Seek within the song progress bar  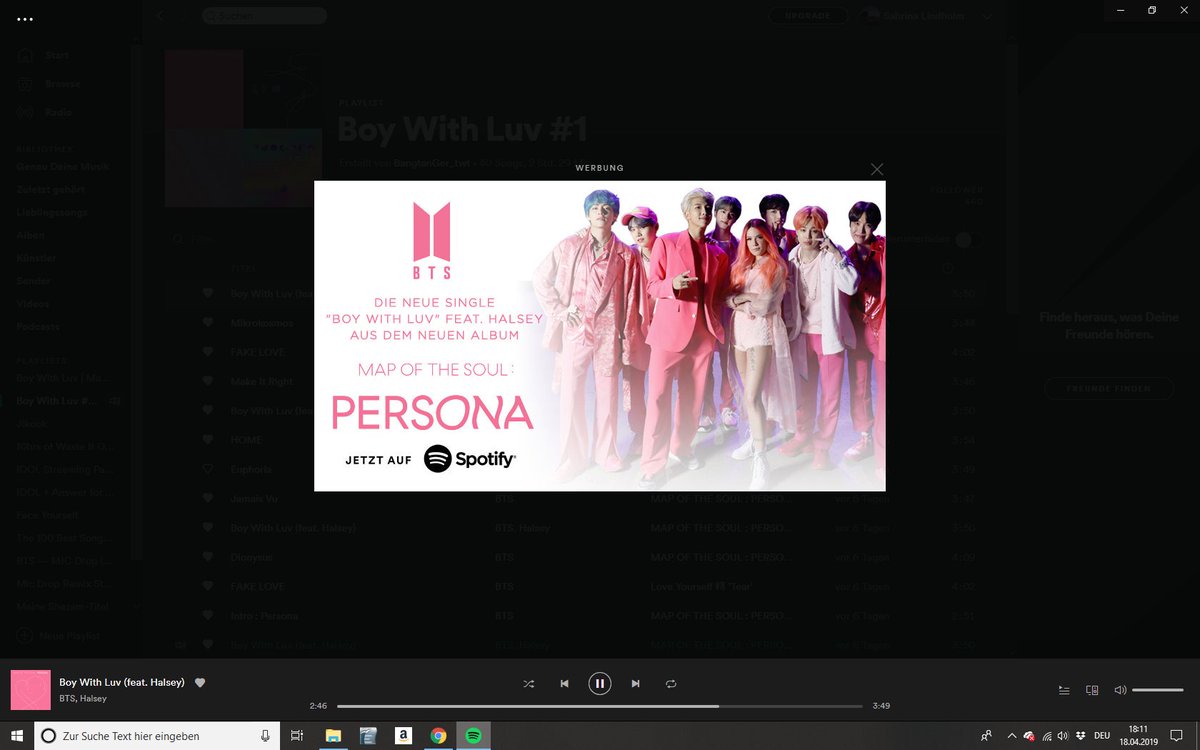[x=599, y=706]
